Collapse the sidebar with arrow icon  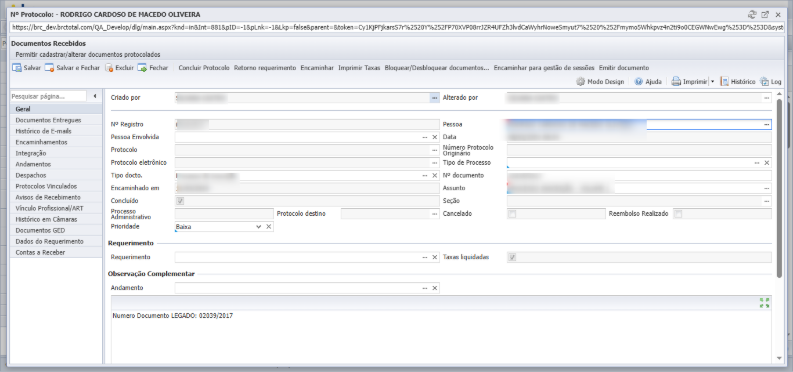click(x=95, y=96)
